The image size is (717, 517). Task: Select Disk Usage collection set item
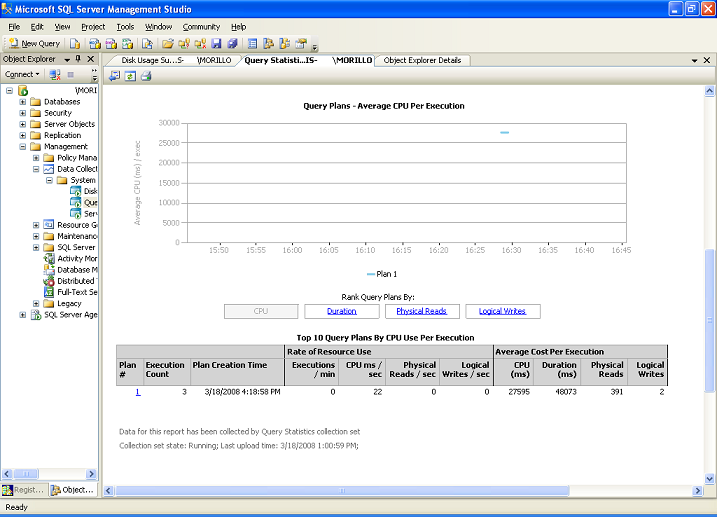pyautogui.click(x=84, y=191)
